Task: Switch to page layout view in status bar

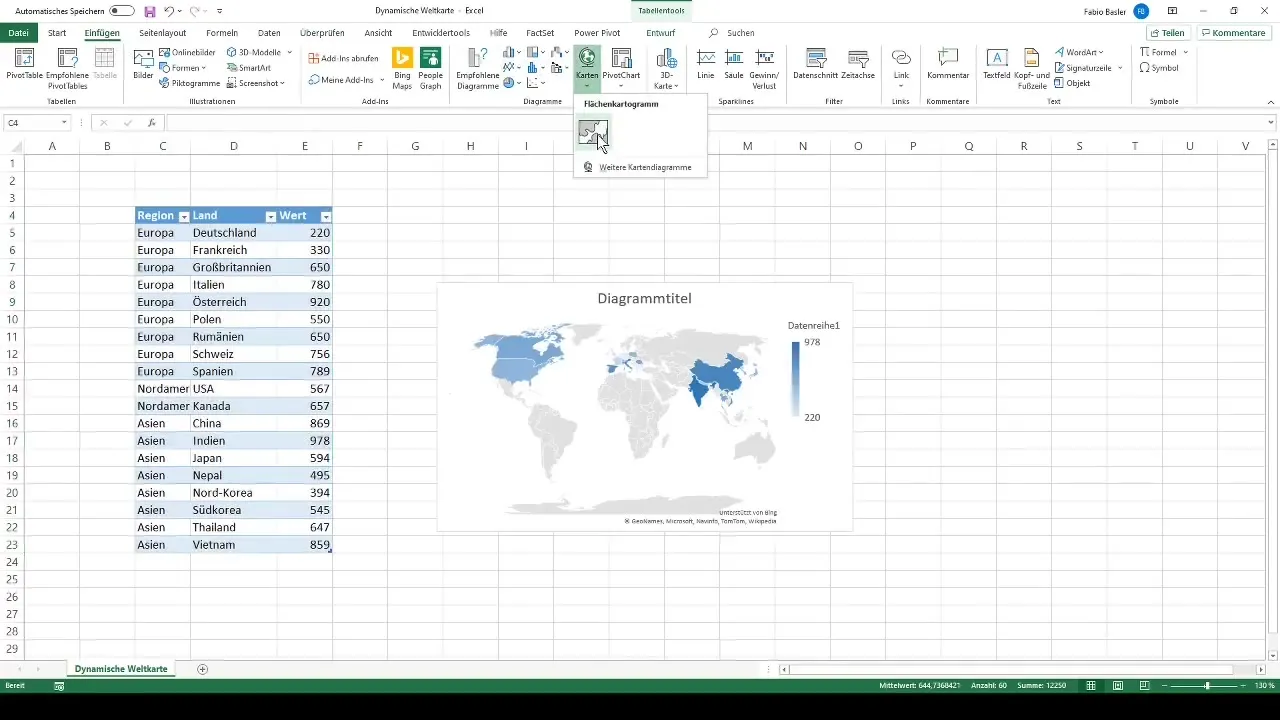Action: click(1117, 686)
